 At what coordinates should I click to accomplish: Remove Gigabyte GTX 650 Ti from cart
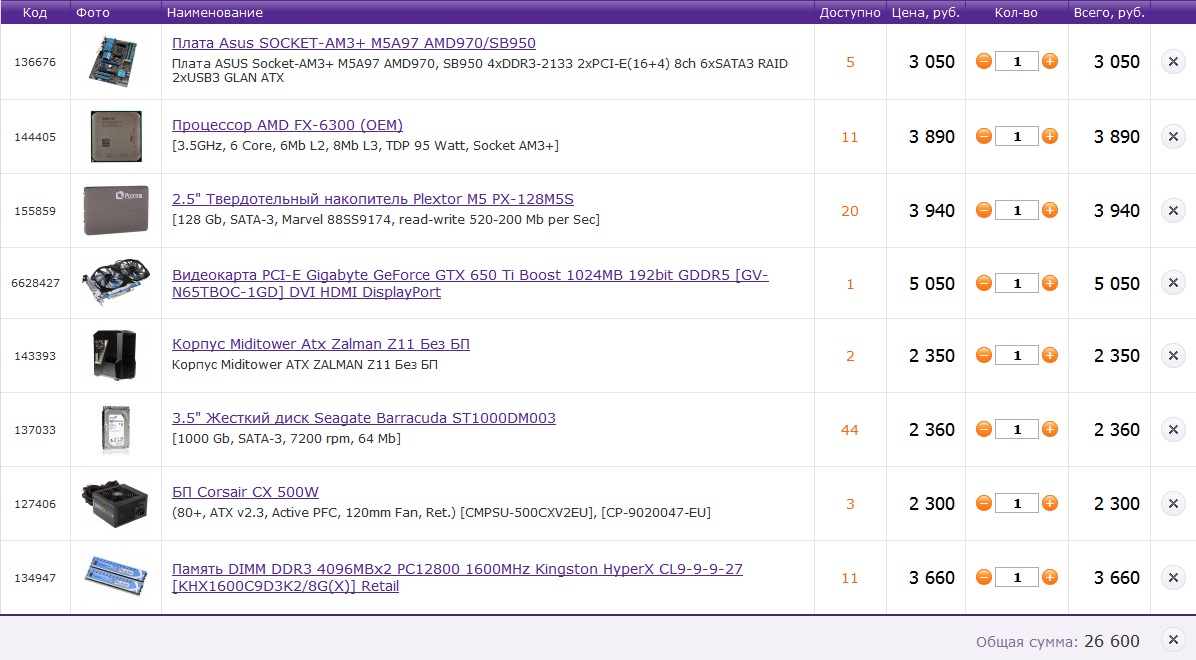(x=1173, y=283)
